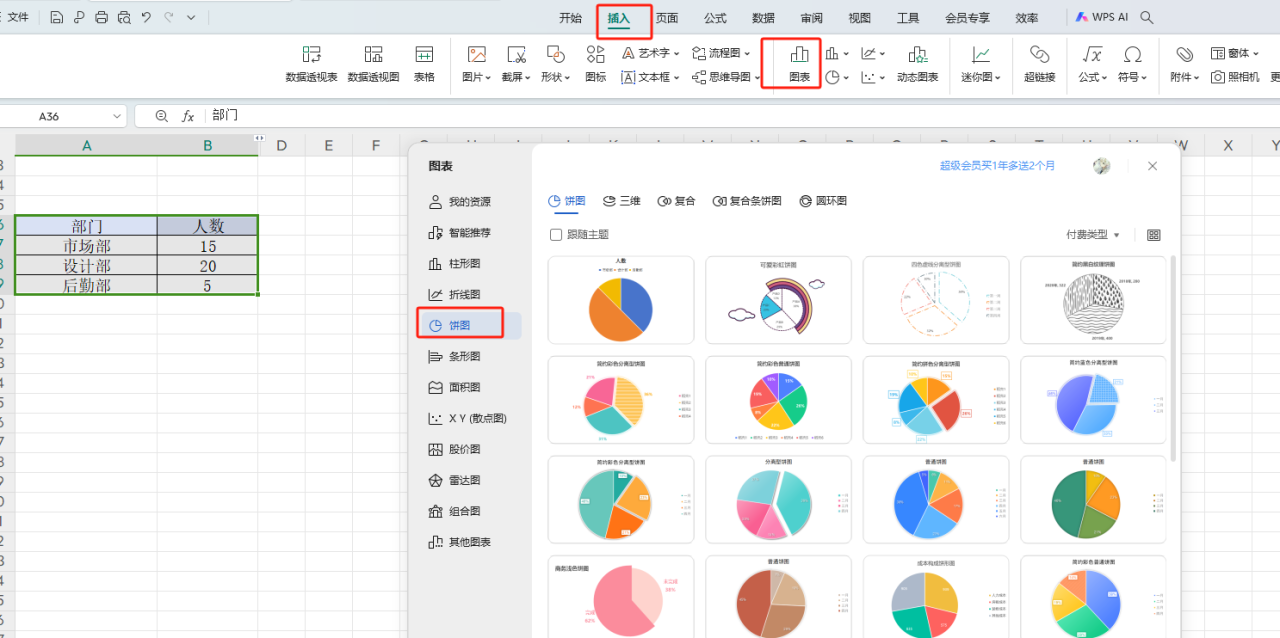
Task: Switch to the 页面 ribbon tab
Action: pyautogui.click(x=667, y=18)
